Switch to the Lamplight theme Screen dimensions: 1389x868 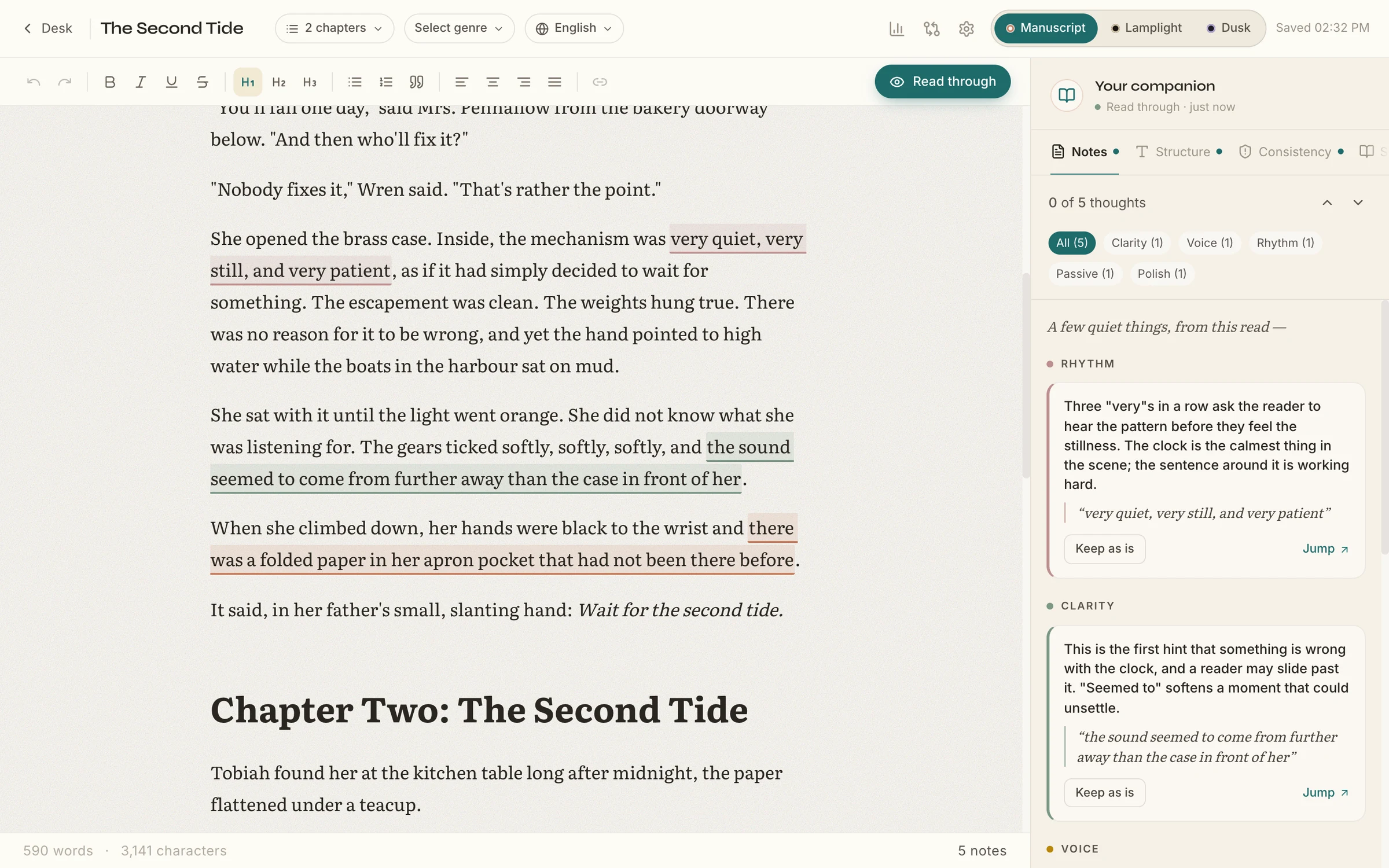(1147, 28)
